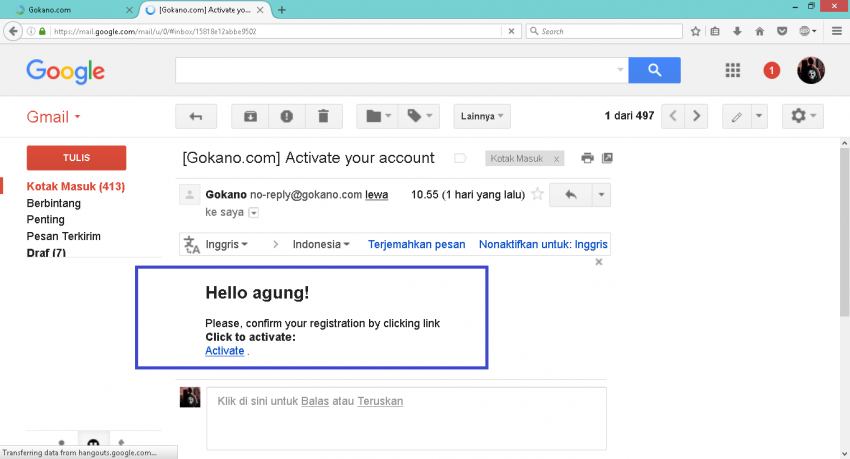Show search options dropdown arrow
The image size is (850, 459).
point(620,70)
